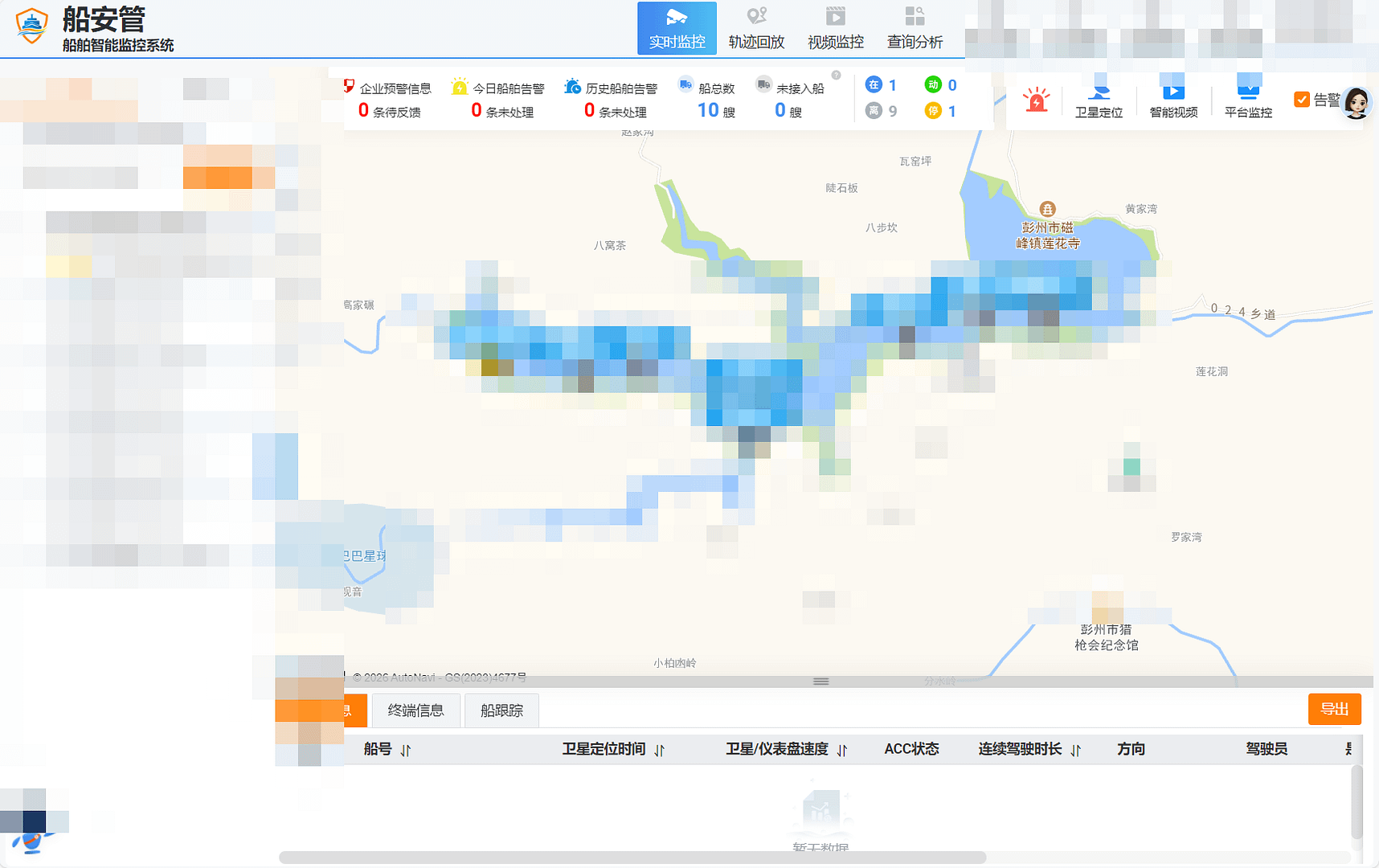
Task: Switch to the 船跟踪 tab
Action: tap(501, 710)
